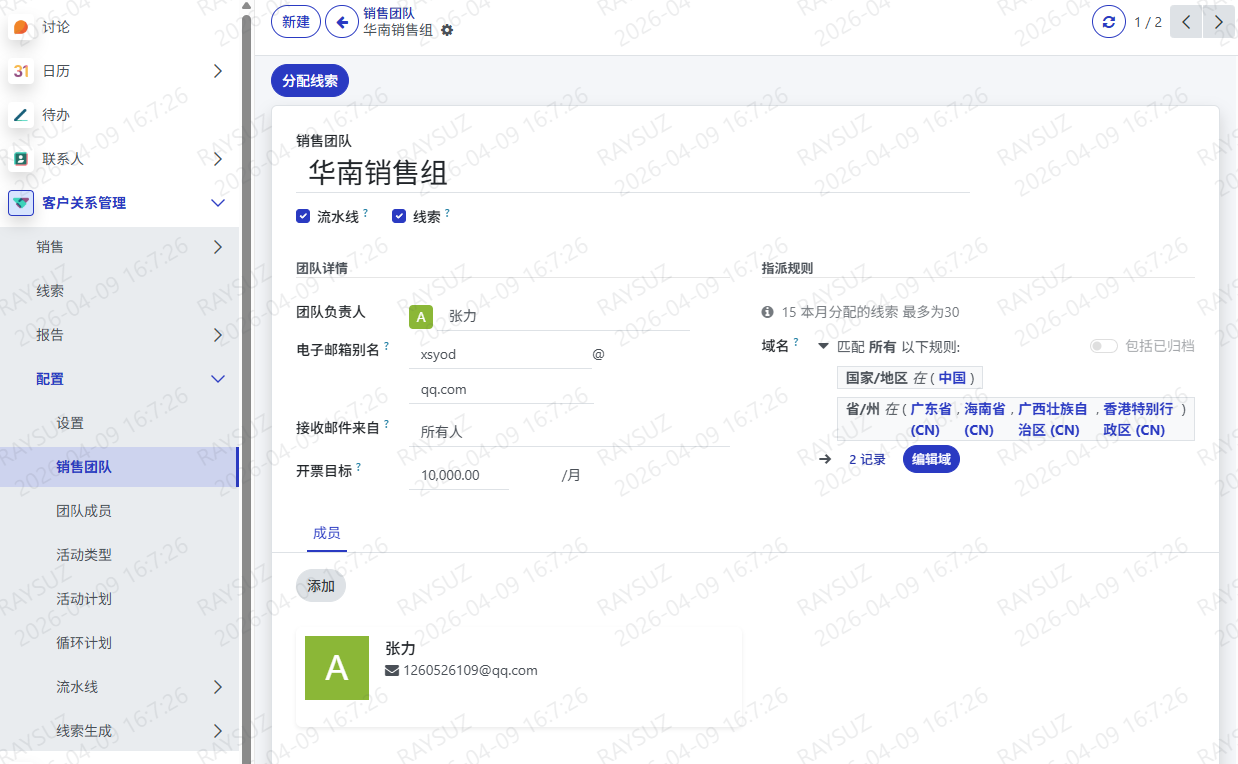Open 线索 menu item in sidebar
Screen dimensions: 1238x764
[x=118, y=291]
